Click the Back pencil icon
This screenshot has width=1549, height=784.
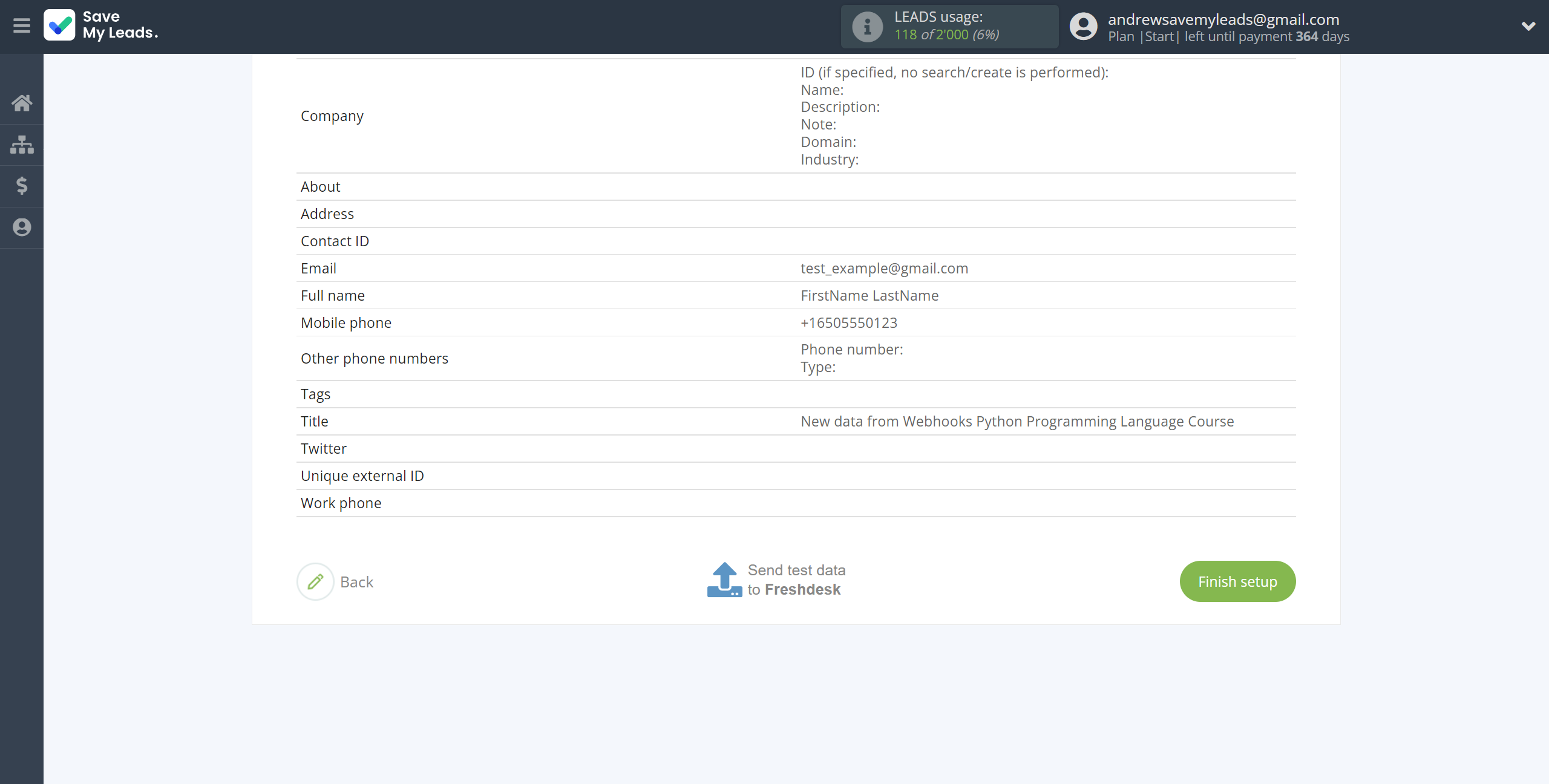315,582
